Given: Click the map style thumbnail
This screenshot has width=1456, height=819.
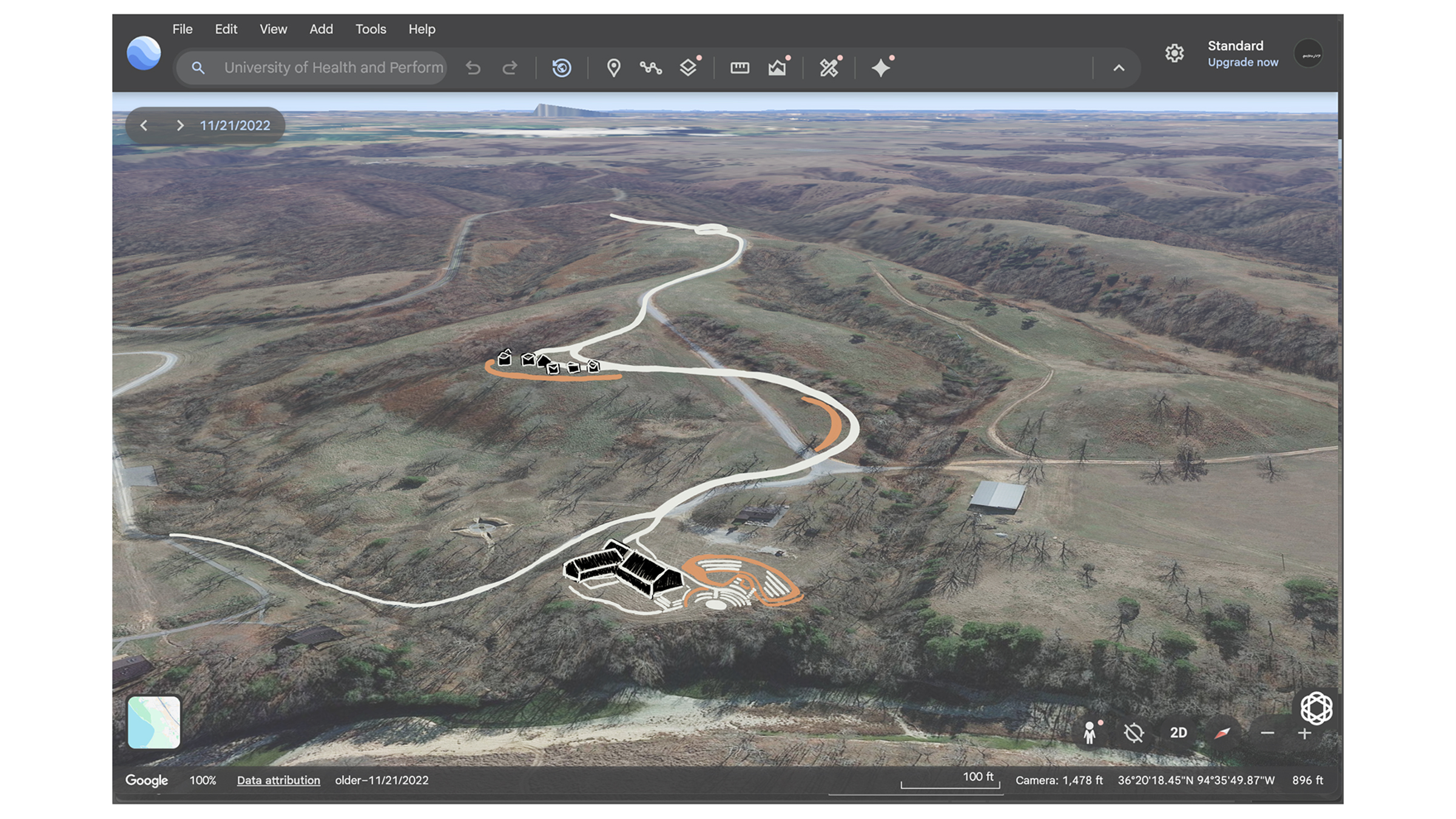Looking at the screenshot, I should pos(153,722).
